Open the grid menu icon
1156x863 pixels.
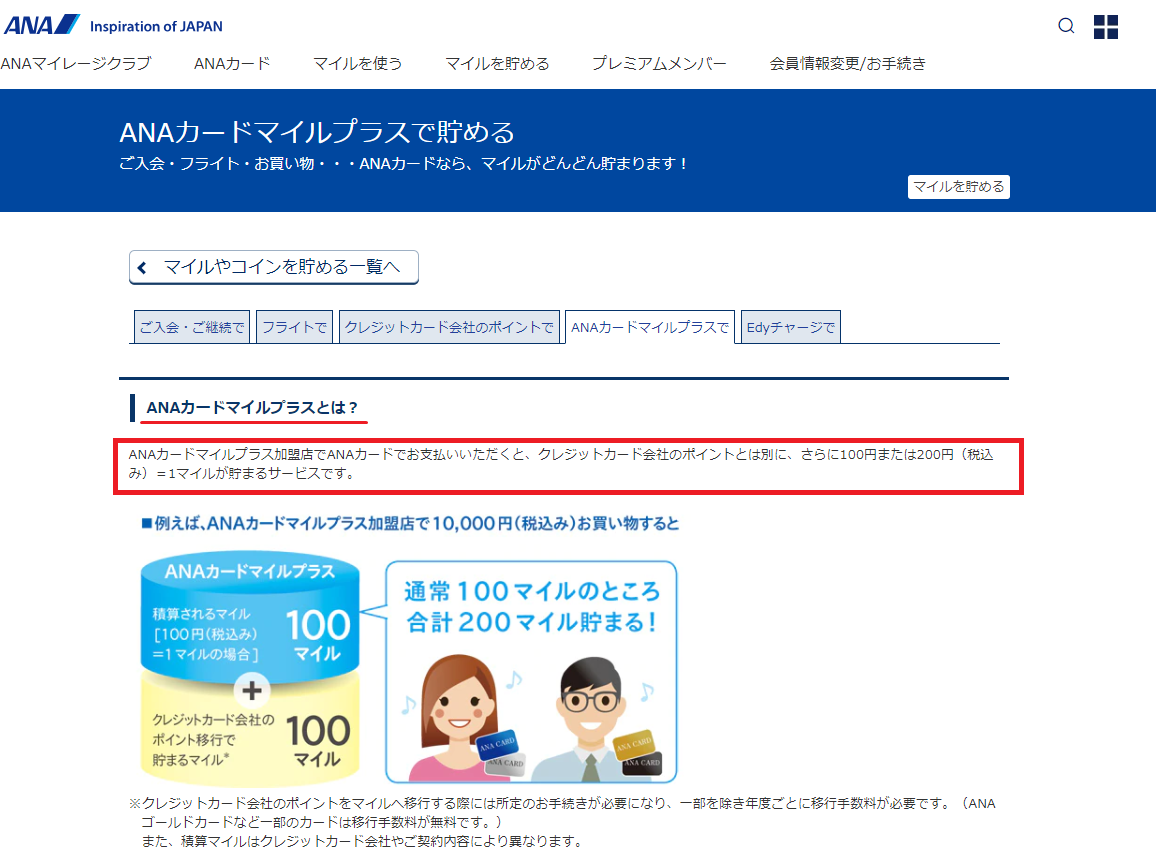(x=1106, y=27)
